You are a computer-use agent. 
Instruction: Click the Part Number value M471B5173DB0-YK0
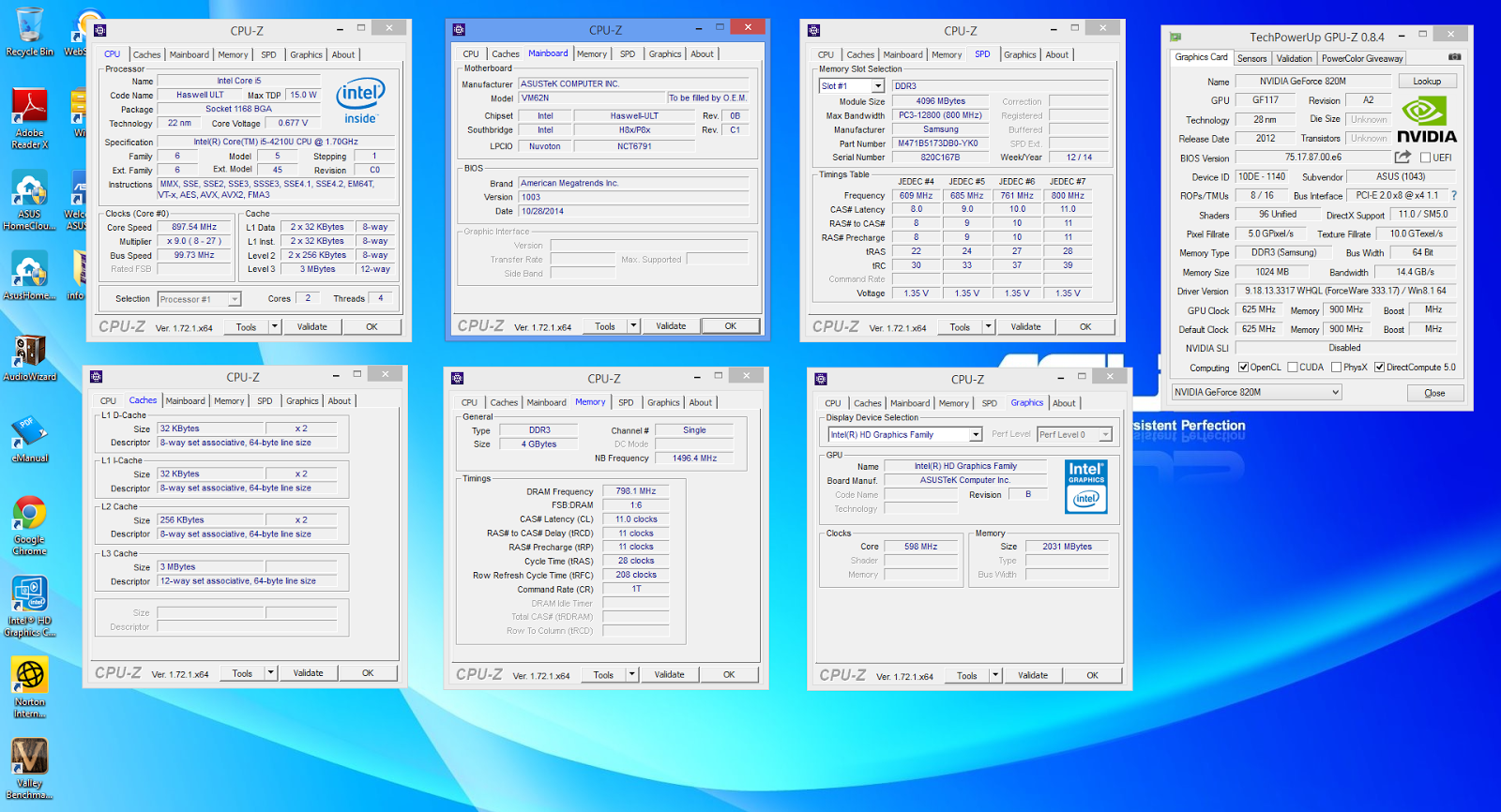938,144
